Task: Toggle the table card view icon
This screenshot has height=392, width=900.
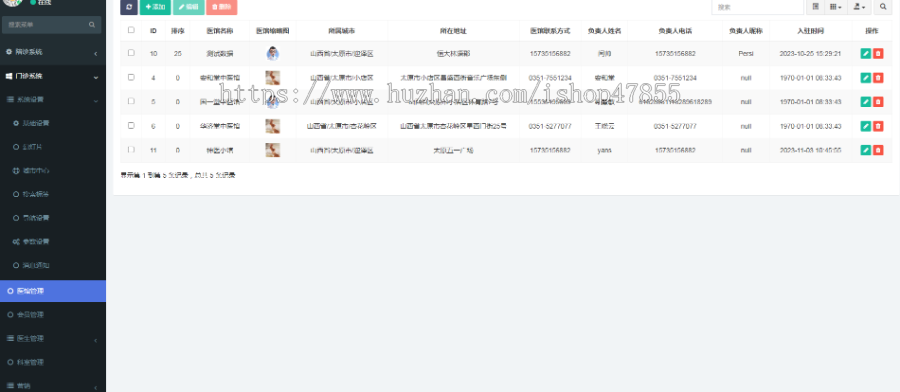Action: 815,7
